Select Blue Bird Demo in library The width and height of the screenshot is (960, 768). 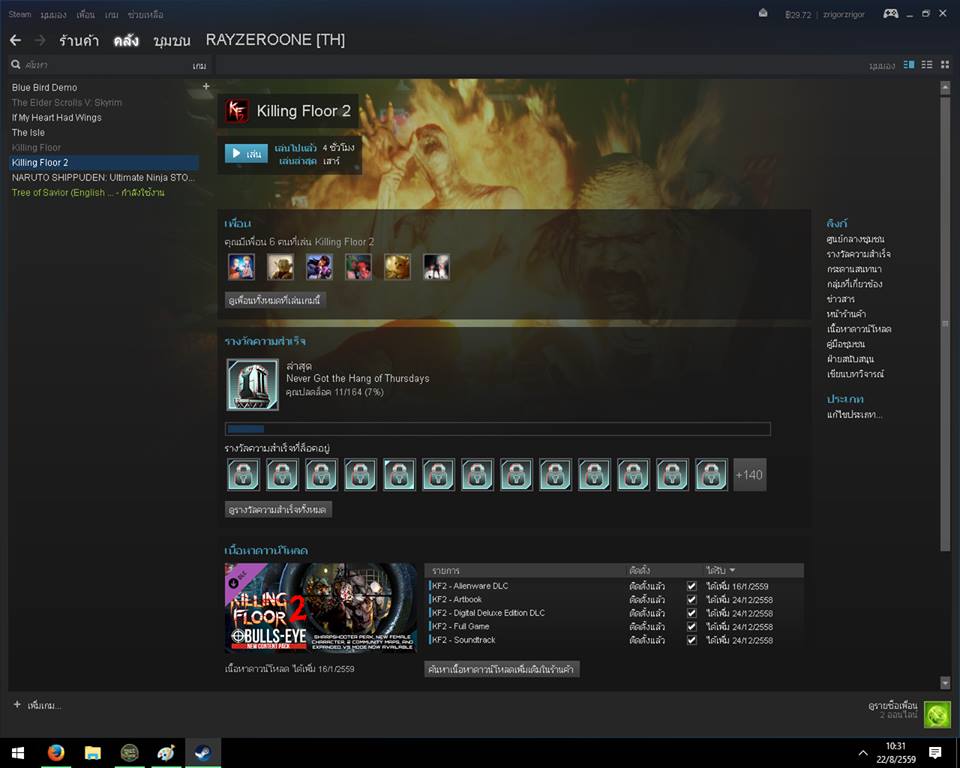(x=45, y=88)
